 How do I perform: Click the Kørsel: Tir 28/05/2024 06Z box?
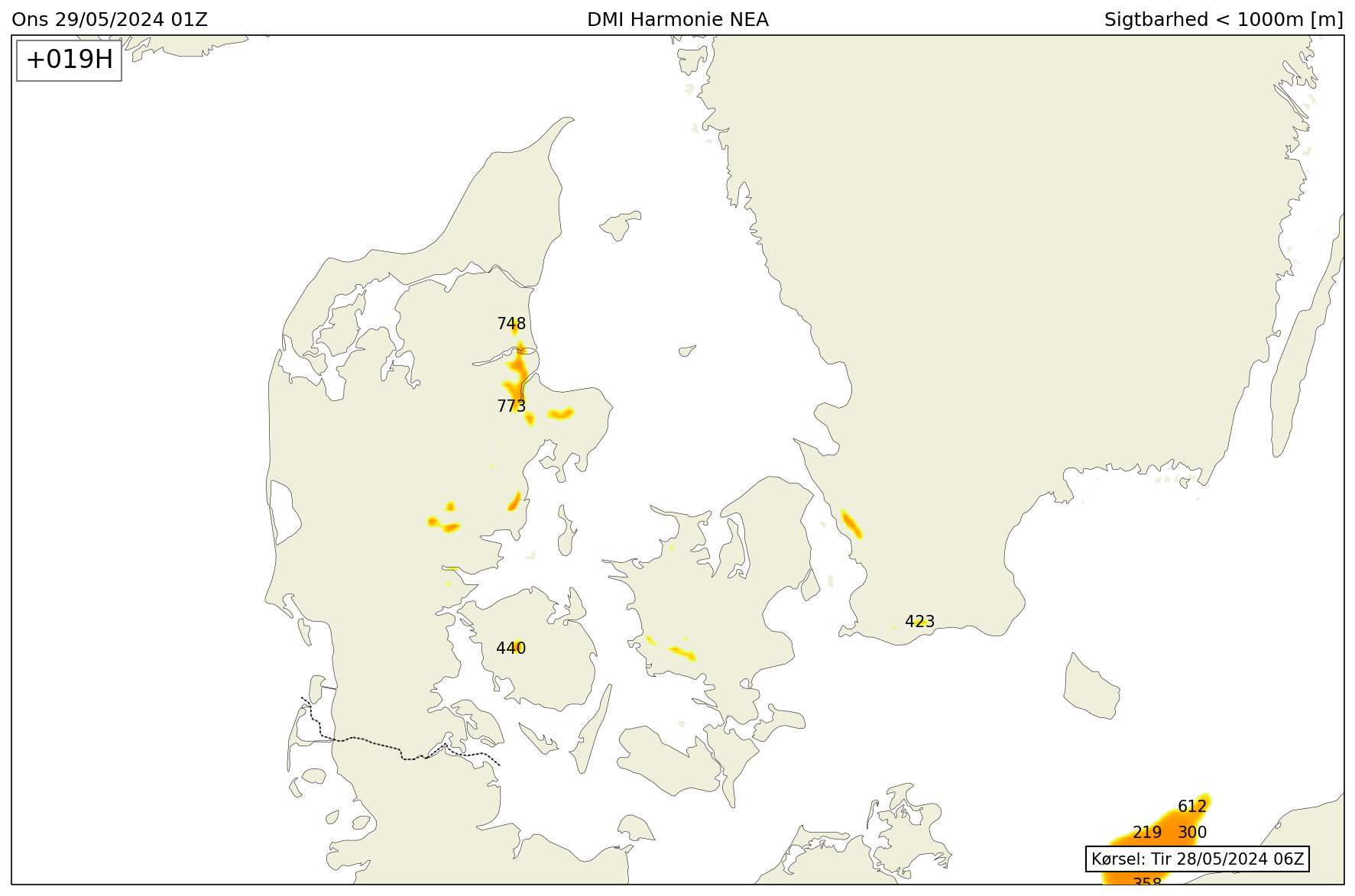click(x=1197, y=859)
